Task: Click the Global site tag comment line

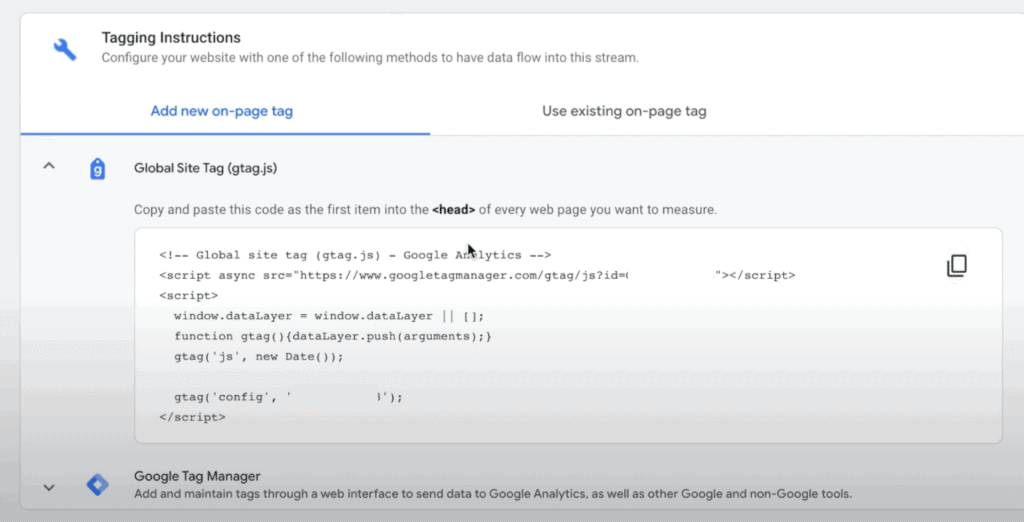Action: click(x=355, y=255)
